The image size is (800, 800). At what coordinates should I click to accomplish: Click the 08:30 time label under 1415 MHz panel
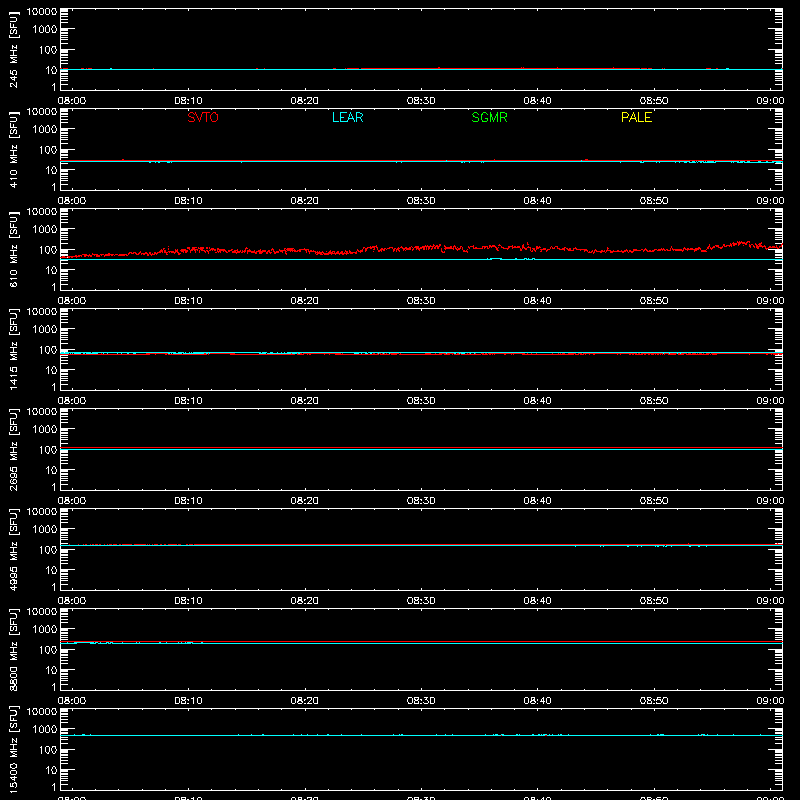tap(421, 401)
